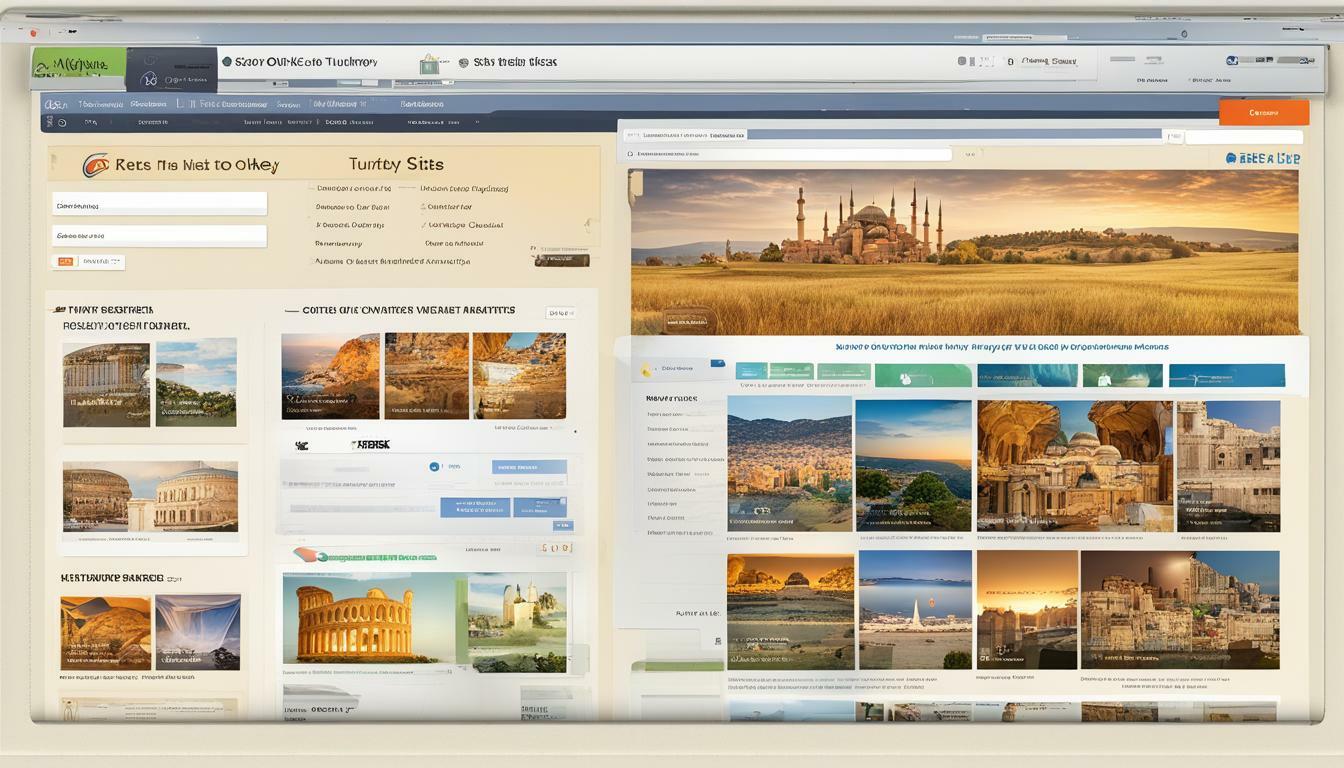This screenshot has height=768, width=1344.
Task: Click the narrow blue button at the form's bottom right
Action: click(x=540, y=507)
